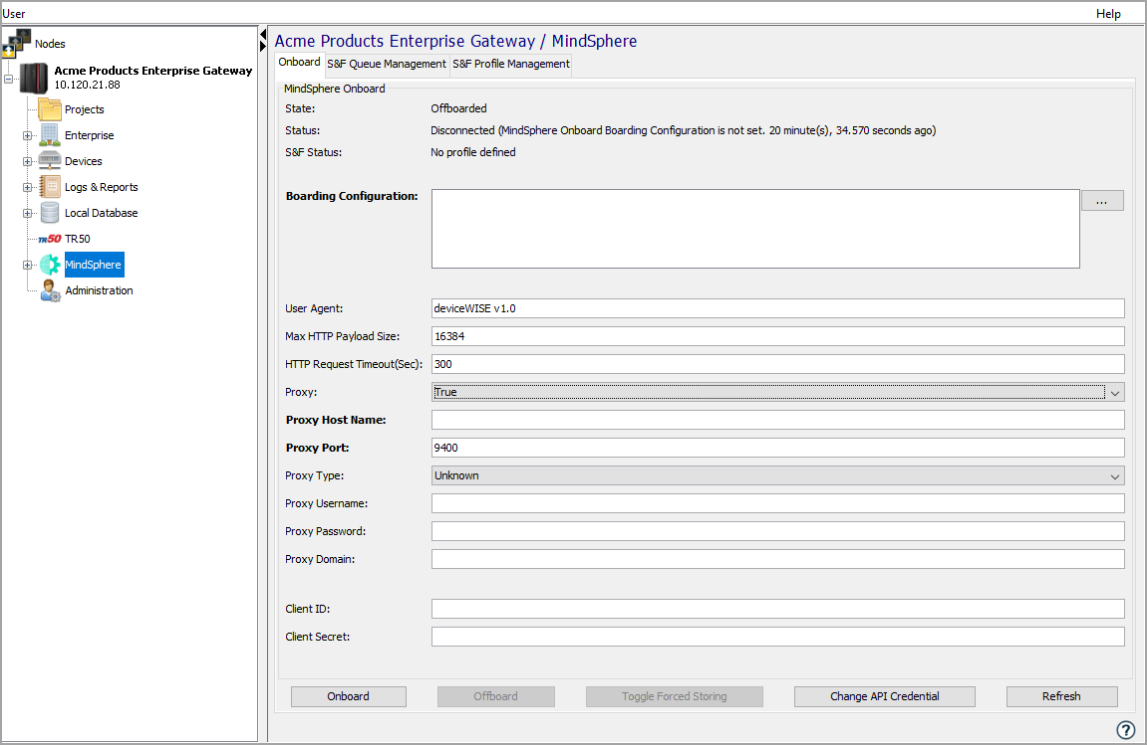
Task: Click the Proxy Host Name field
Action: click(778, 420)
